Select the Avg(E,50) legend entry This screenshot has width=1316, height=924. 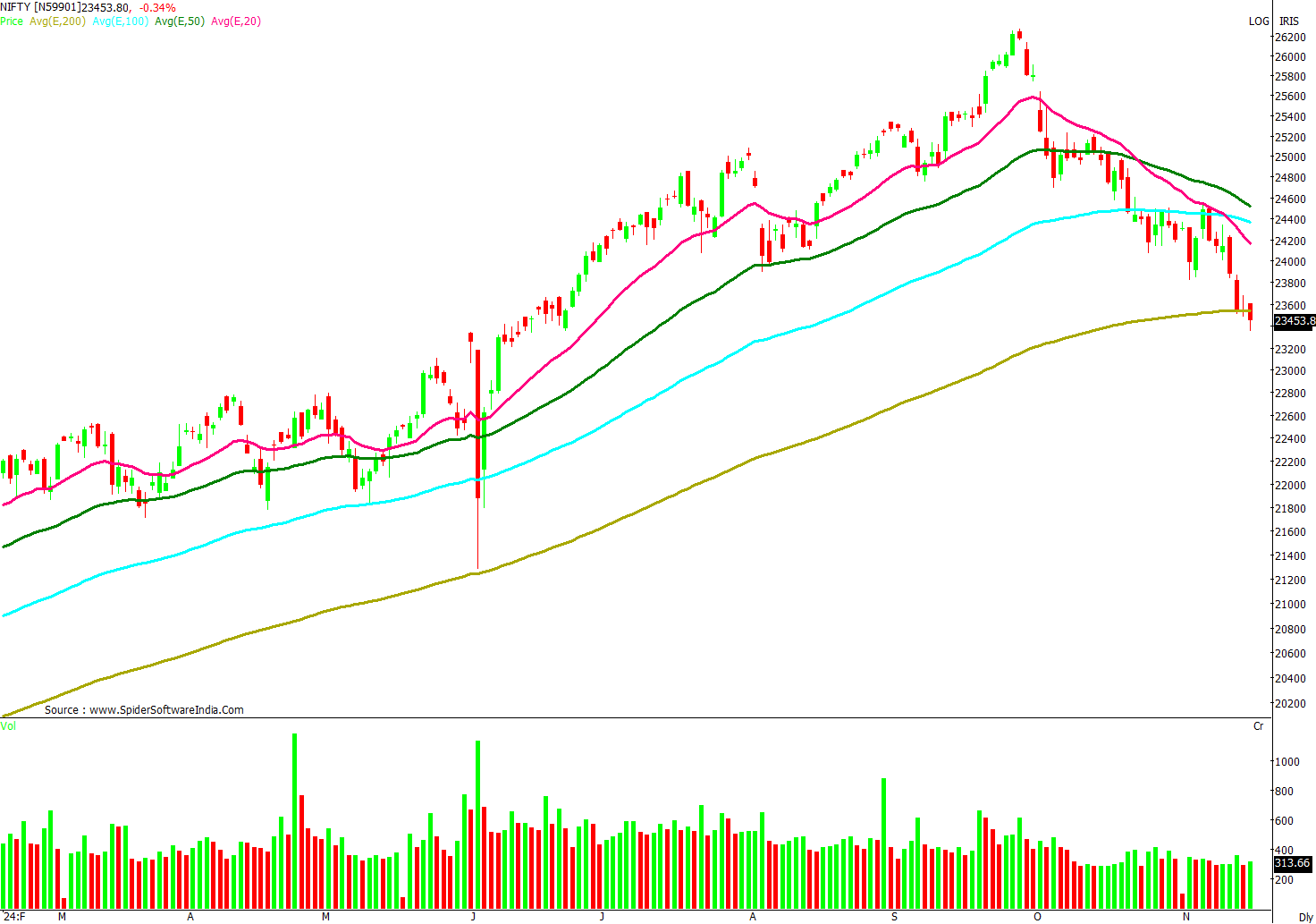point(180,21)
